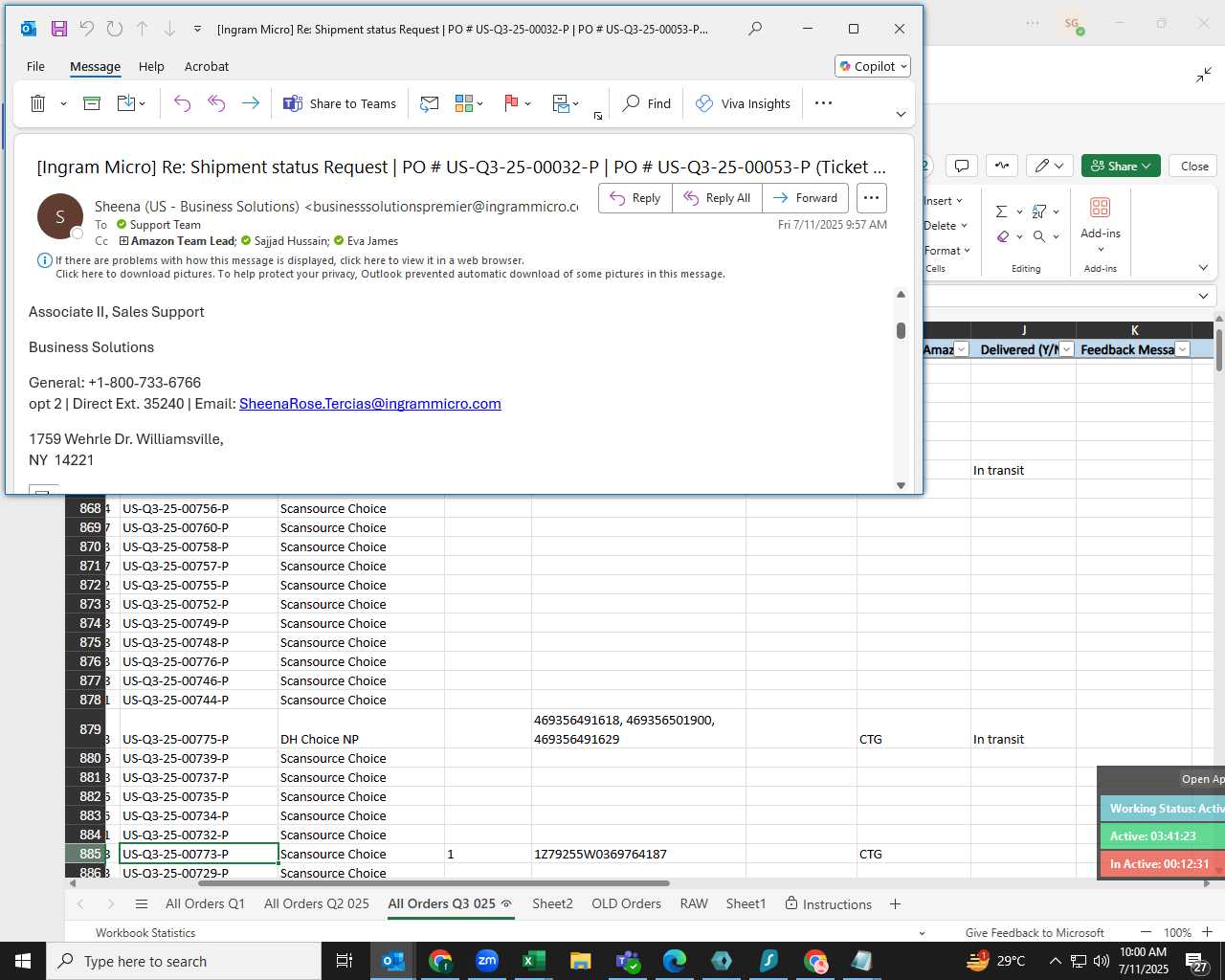The height and width of the screenshot is (980, 1225).
Task: Open the Instructions sheet tab
Action: pyautogui.click(x=828, y=903)
